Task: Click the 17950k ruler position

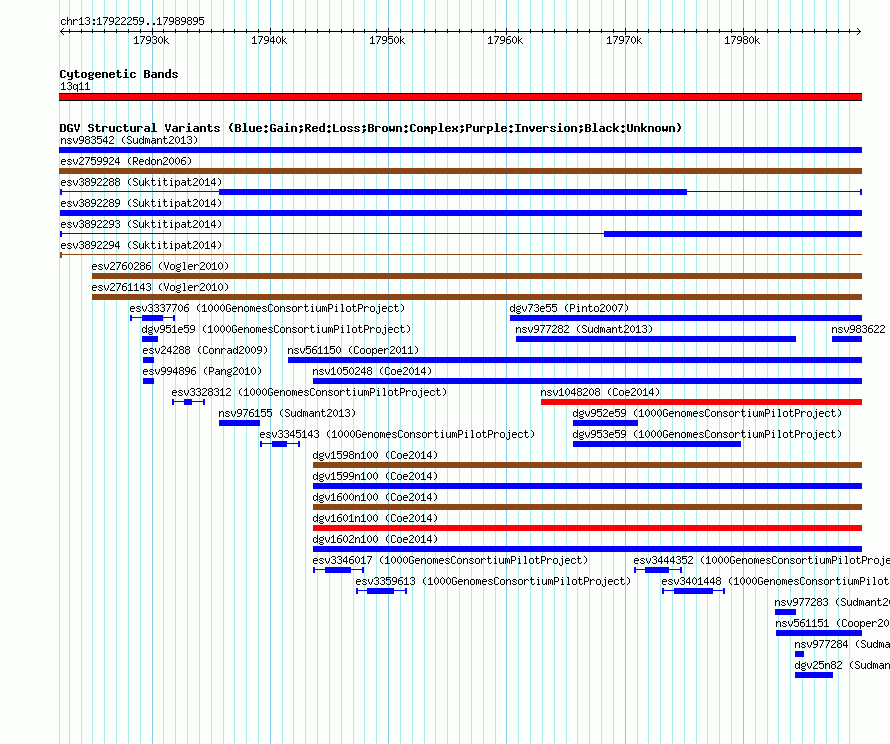Action: [x=387, y=40]
